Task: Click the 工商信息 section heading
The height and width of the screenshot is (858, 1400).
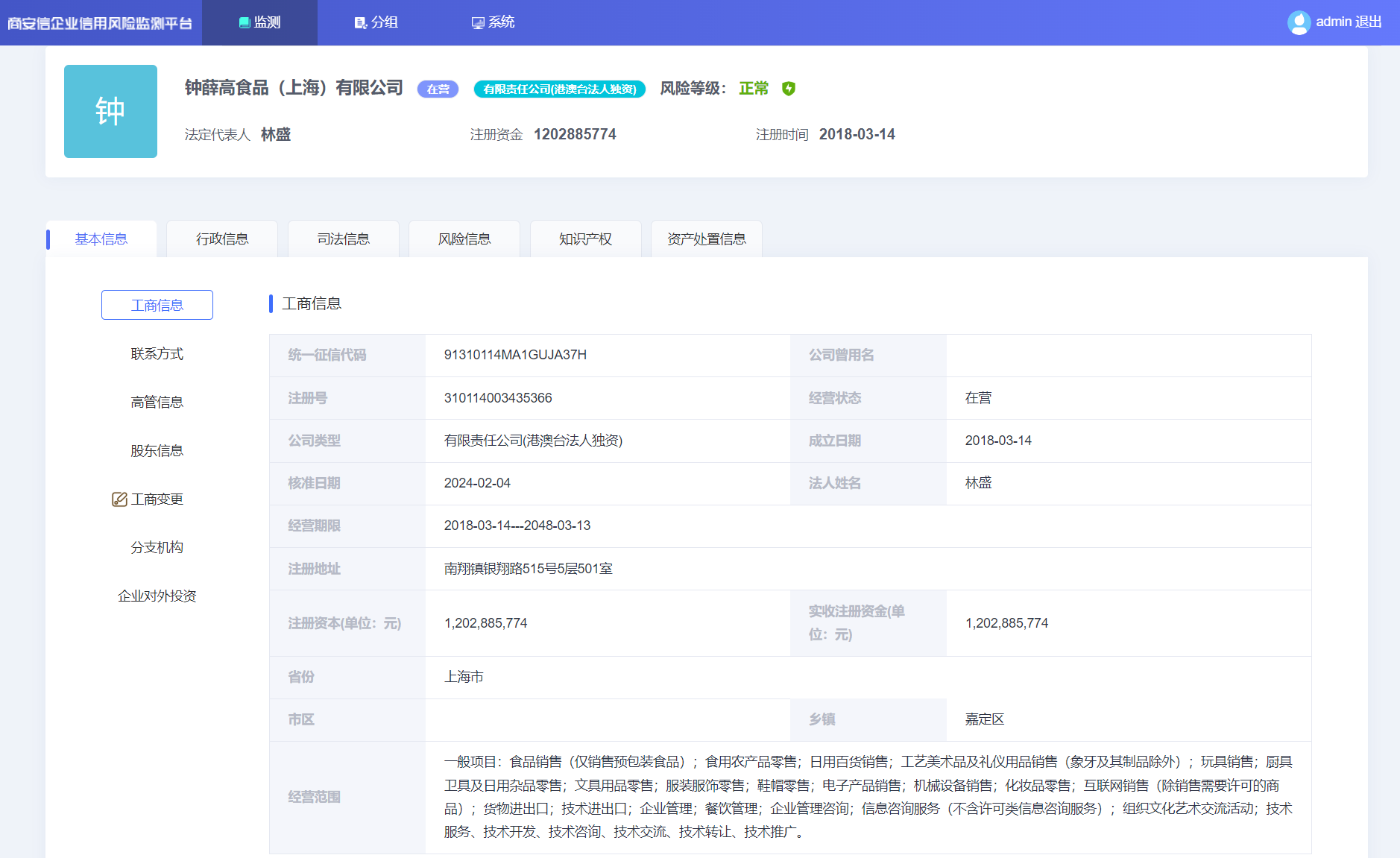Action: click(312, 304)
